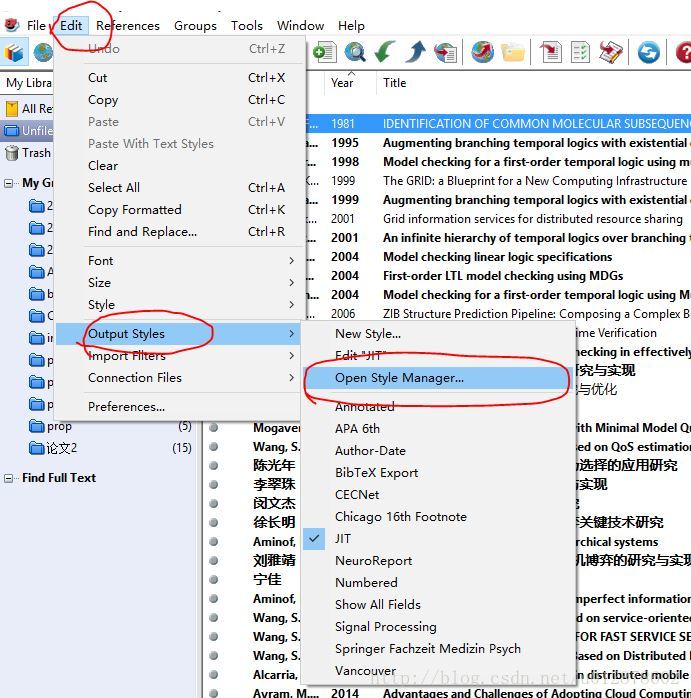
Task: Click the Title column header
Action: (x=394, y=83)
